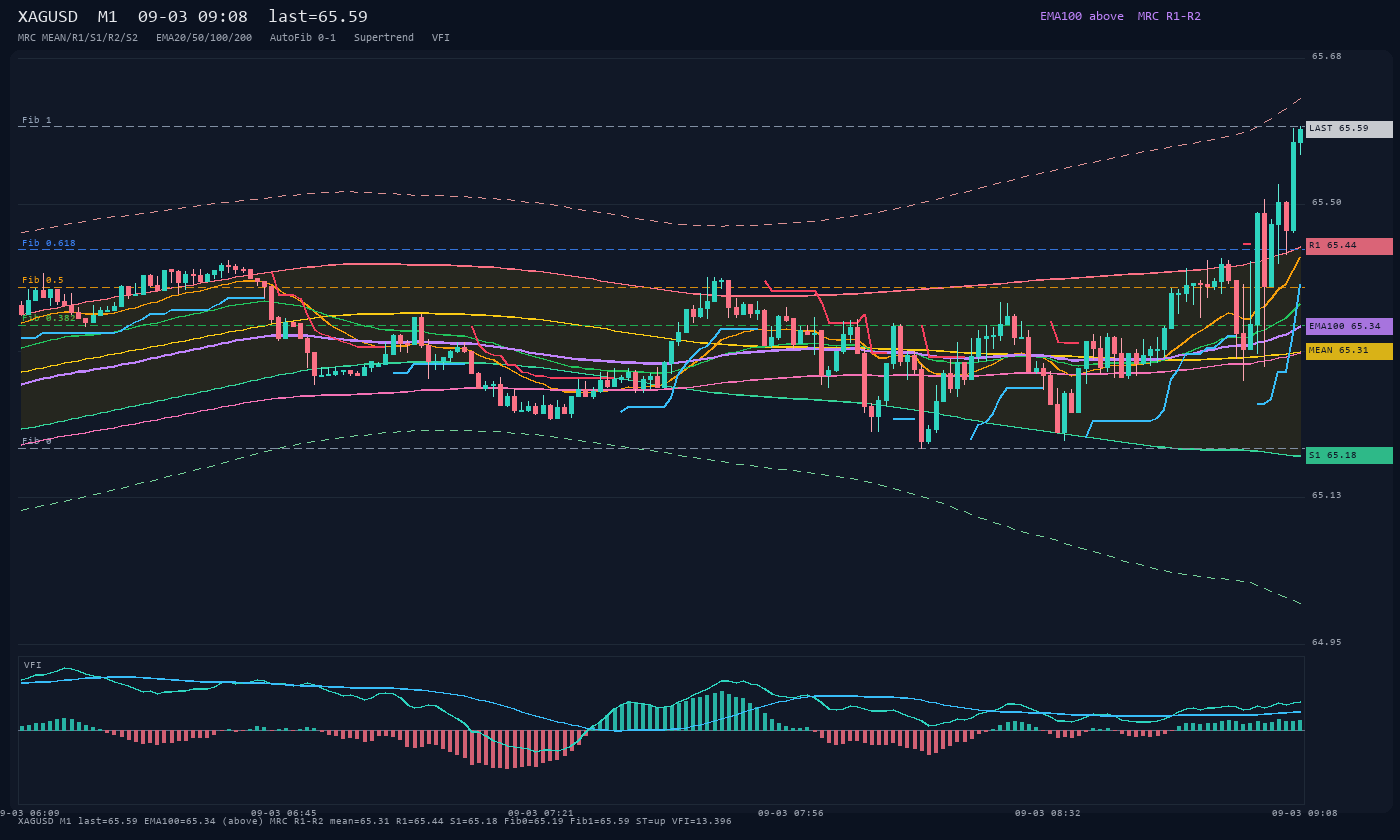The height and width of the screenshot is (840, 1400).
Task: Click the purple 'EMA100 above' status text
Action: (1082, 16)
